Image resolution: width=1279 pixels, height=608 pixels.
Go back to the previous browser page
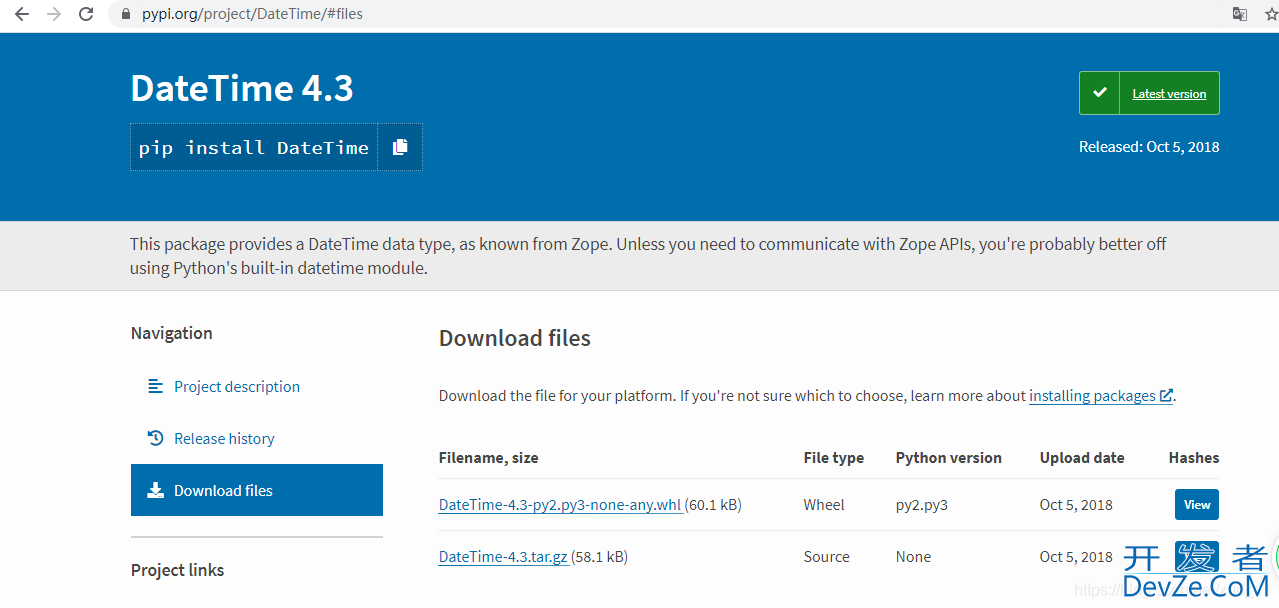point(22,14)
